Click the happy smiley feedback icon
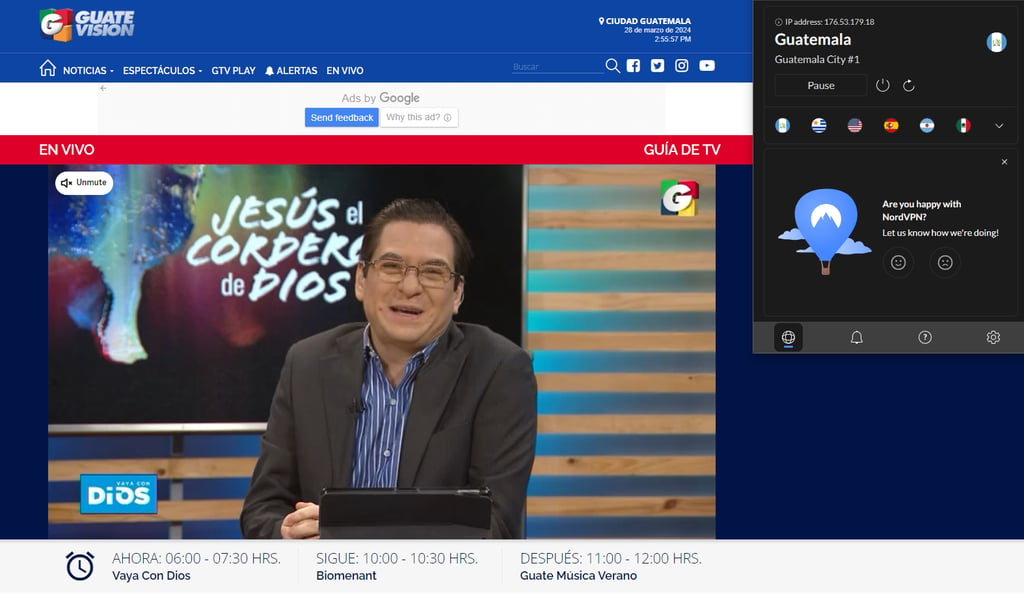Image resolution: width=1024 pixels, height=594 pixels. [x=899, y=262]
